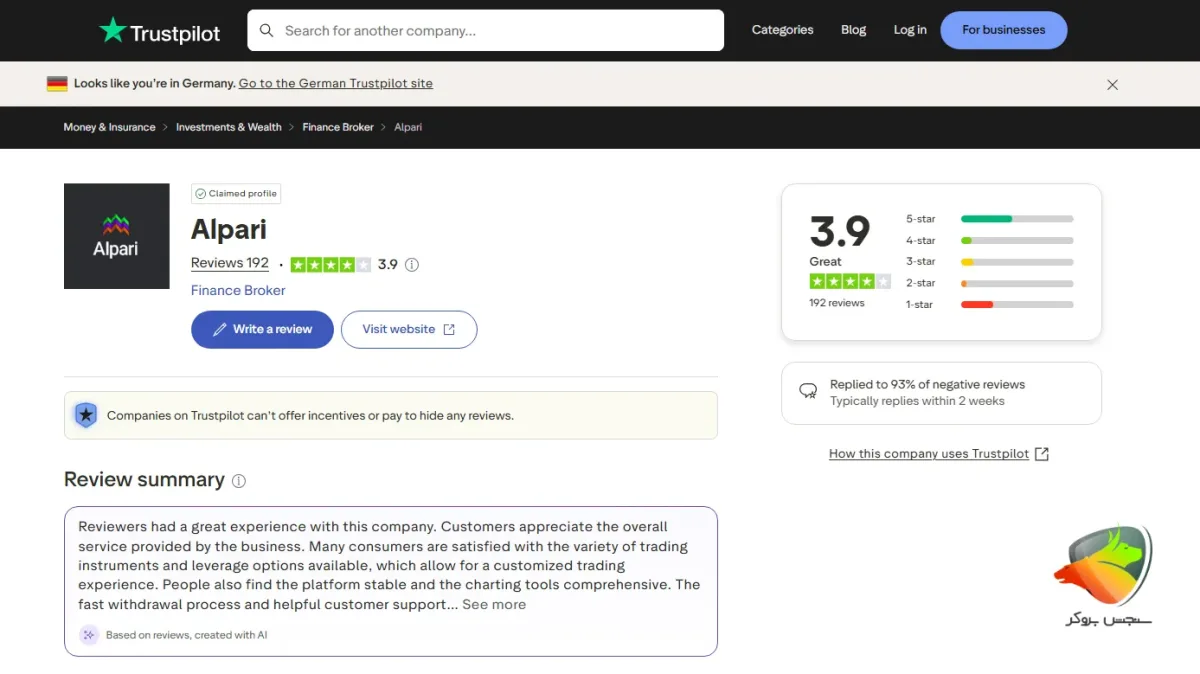Viewport: 1200px width, 674px height.
Task: Click the info icon next to Review summary
Action: [239, 481]
